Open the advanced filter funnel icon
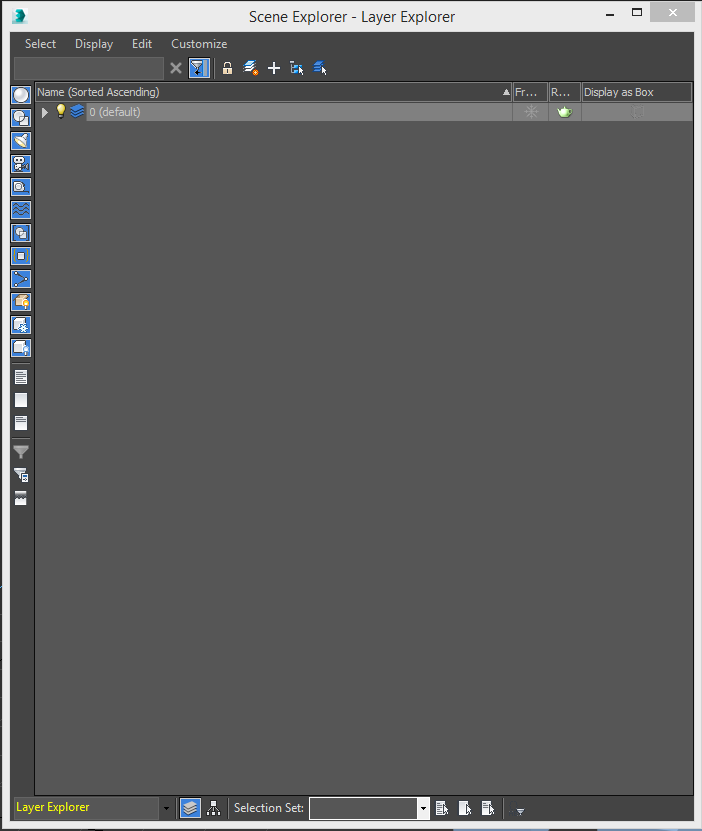 21,475
